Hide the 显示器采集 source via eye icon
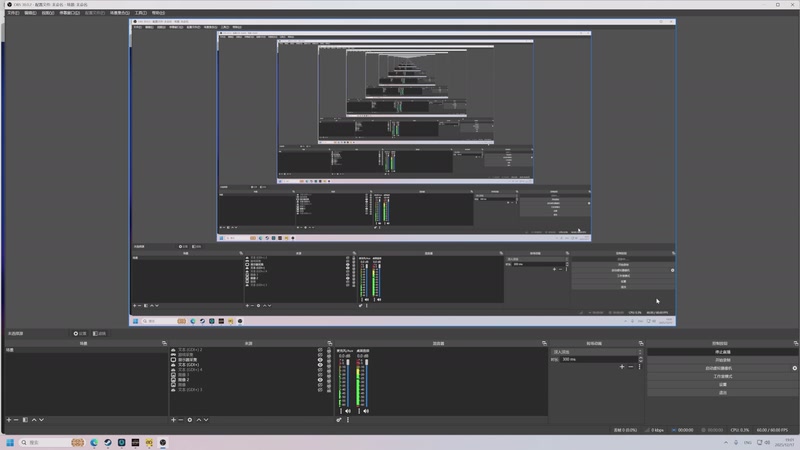 (x=320, y=360)
